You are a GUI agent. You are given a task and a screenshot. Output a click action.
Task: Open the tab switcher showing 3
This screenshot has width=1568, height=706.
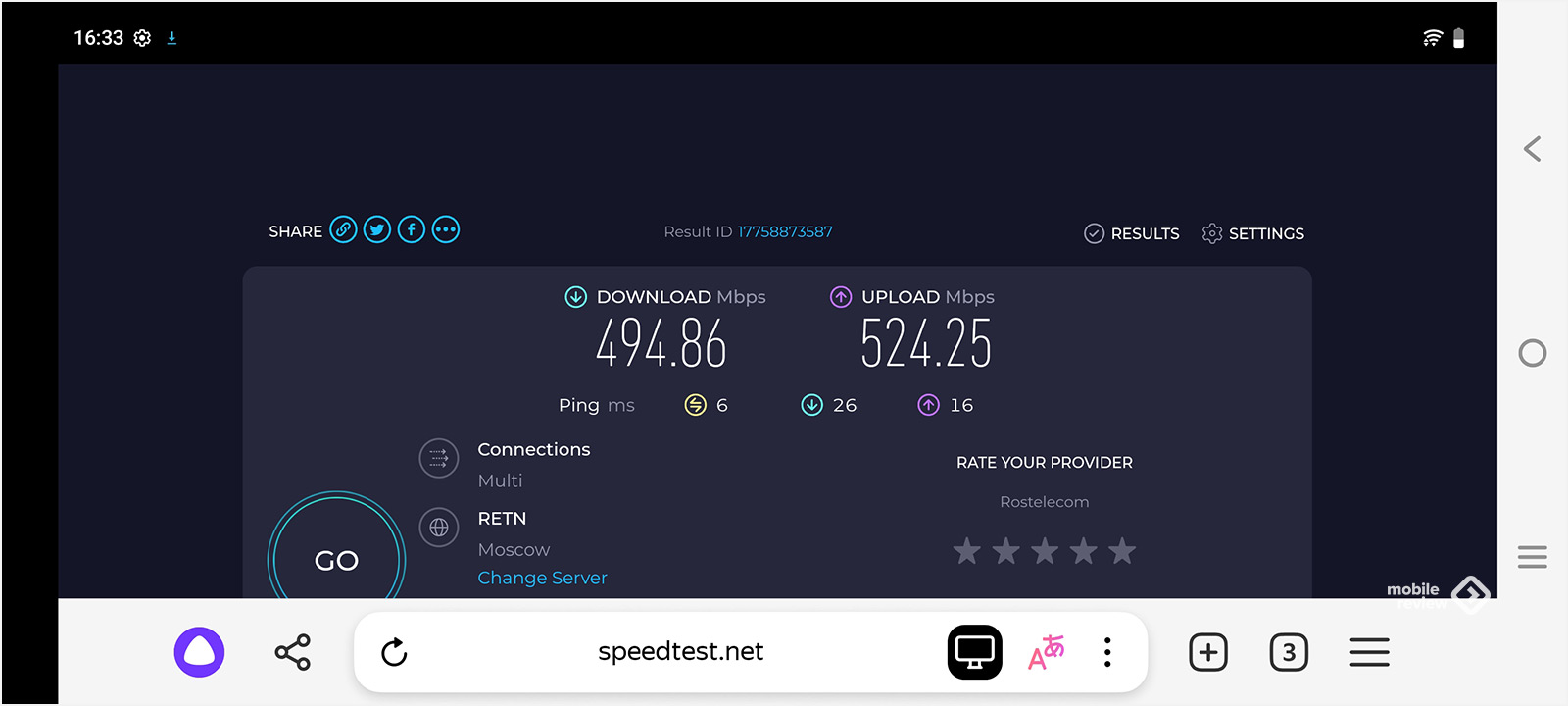pyautogui.click(x=1289, y=652)
